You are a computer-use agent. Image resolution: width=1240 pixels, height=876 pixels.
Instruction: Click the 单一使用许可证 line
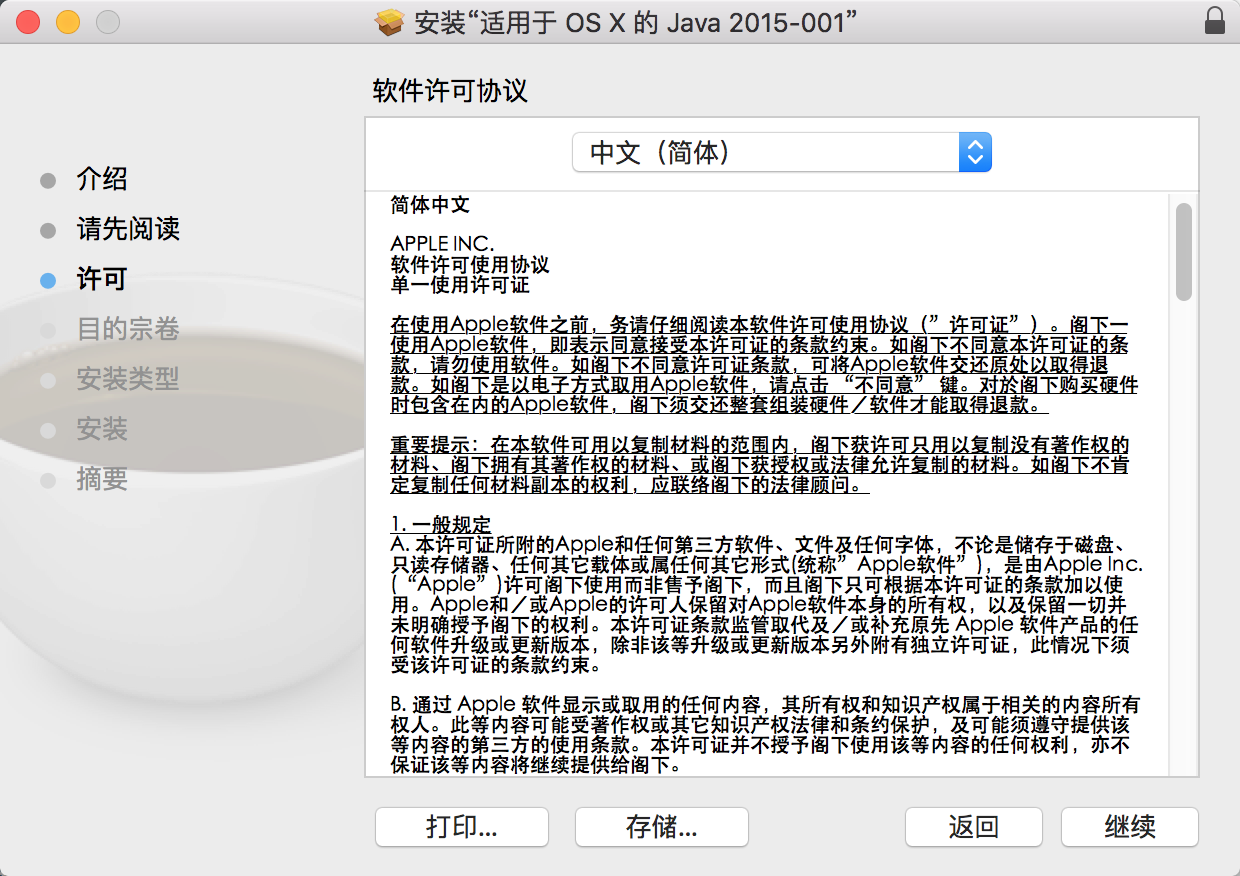pyautogui.click(x=460, y=285)
